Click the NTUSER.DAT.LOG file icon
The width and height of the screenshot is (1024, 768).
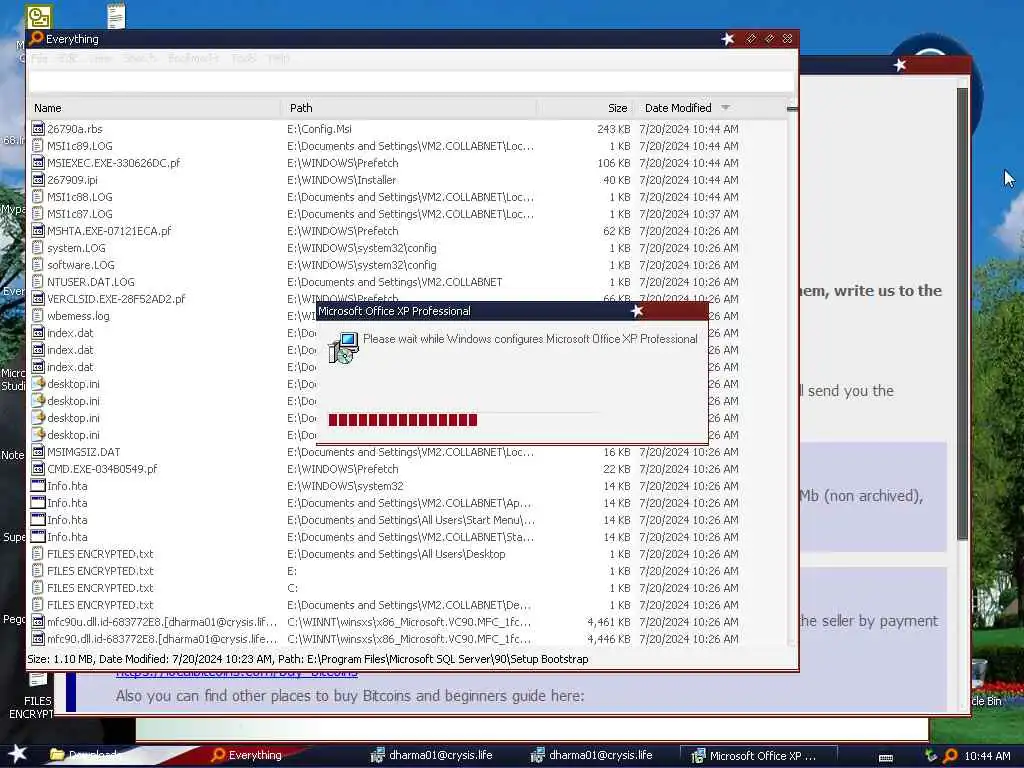(x=38, y=281)
